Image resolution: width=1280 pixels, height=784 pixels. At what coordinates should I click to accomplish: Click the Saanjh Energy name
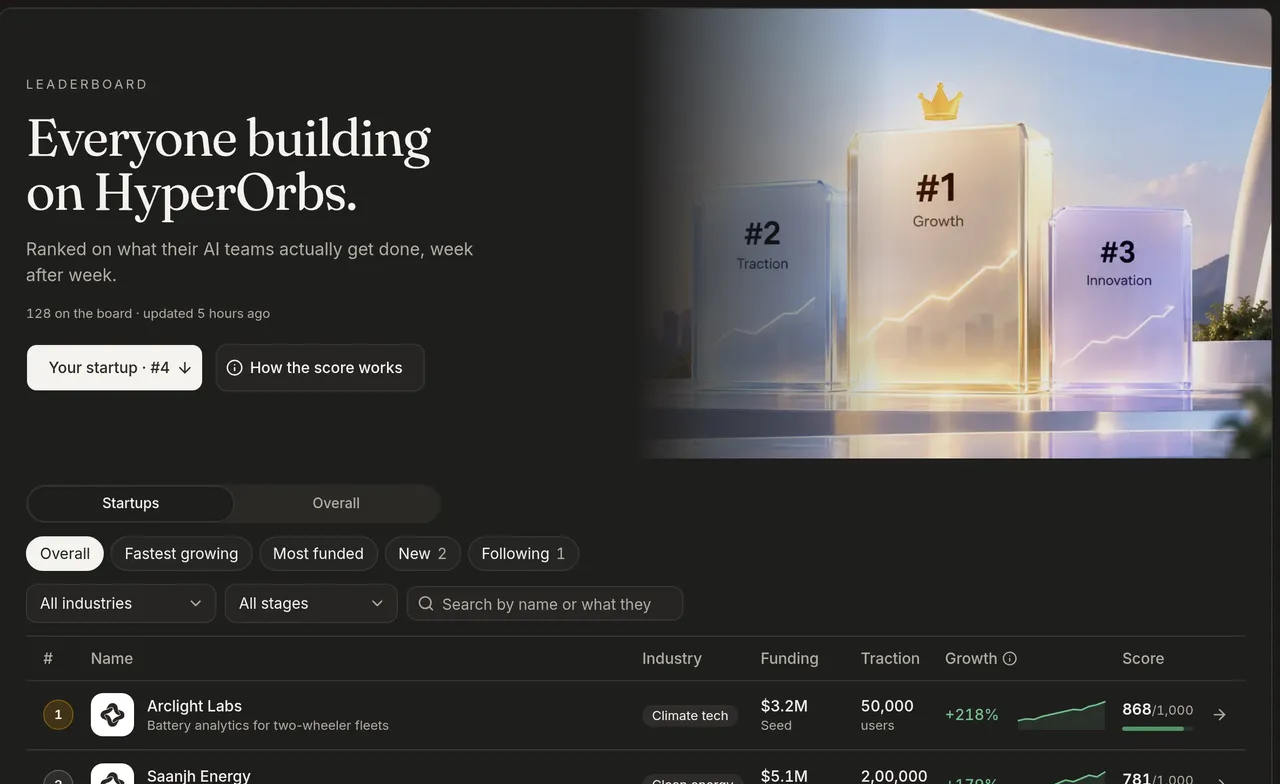point(199,776)
